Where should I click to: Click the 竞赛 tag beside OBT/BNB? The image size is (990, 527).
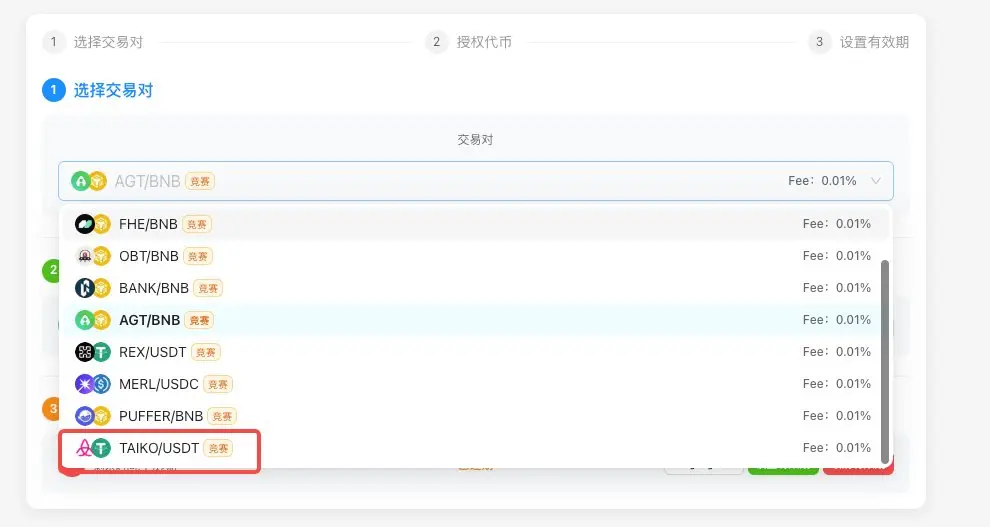[198, 256]
